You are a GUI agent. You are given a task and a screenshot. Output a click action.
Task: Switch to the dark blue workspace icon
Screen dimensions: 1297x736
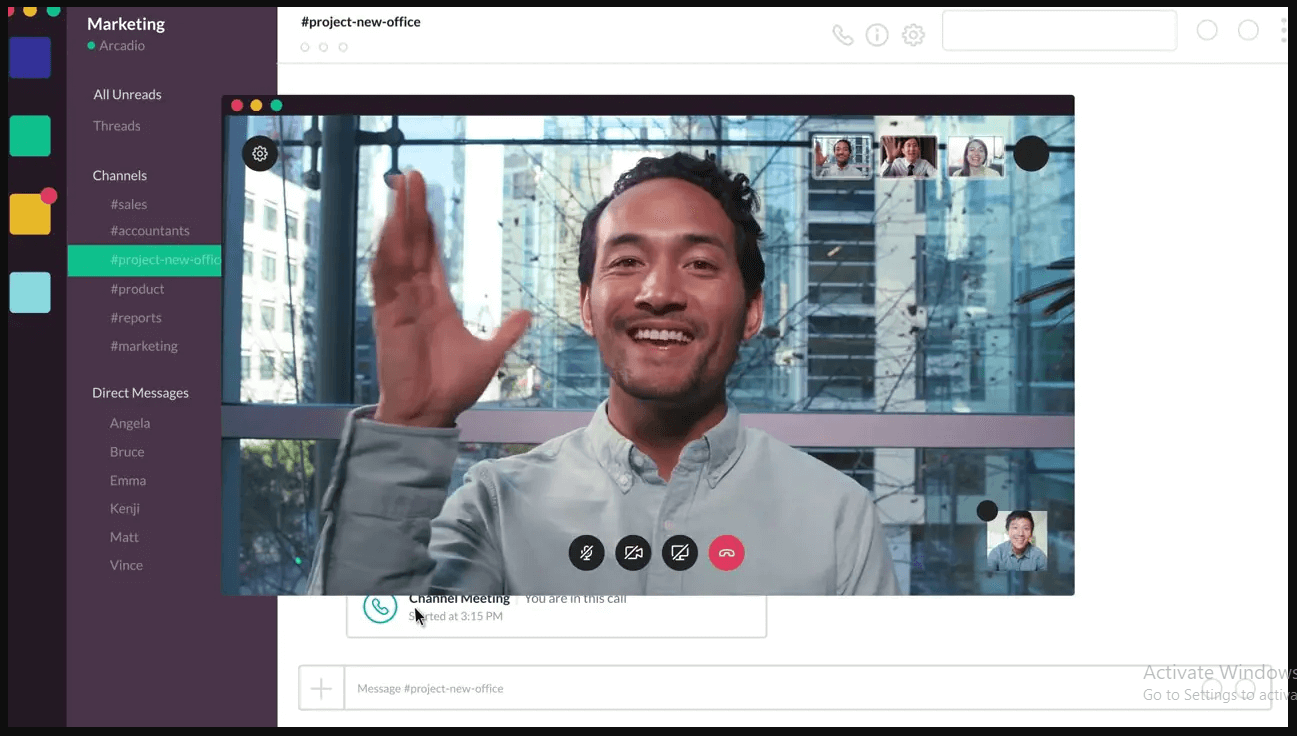click(x=30, y=58)
